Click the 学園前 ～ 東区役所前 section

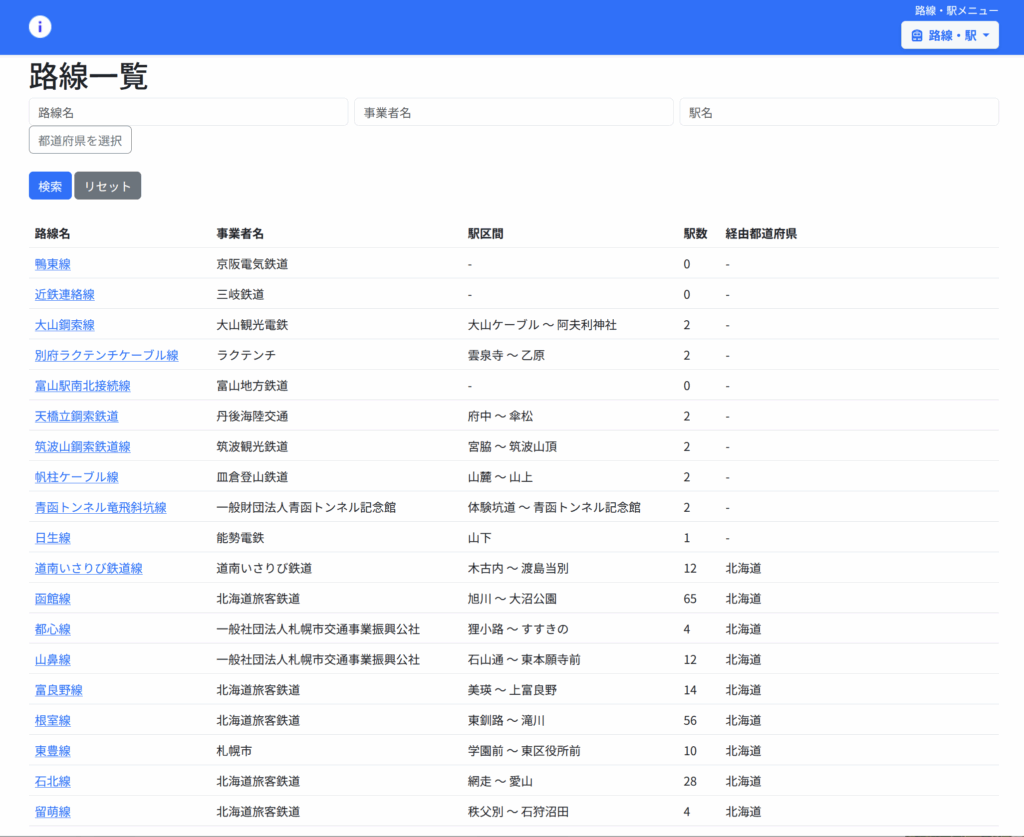point(524,751)
